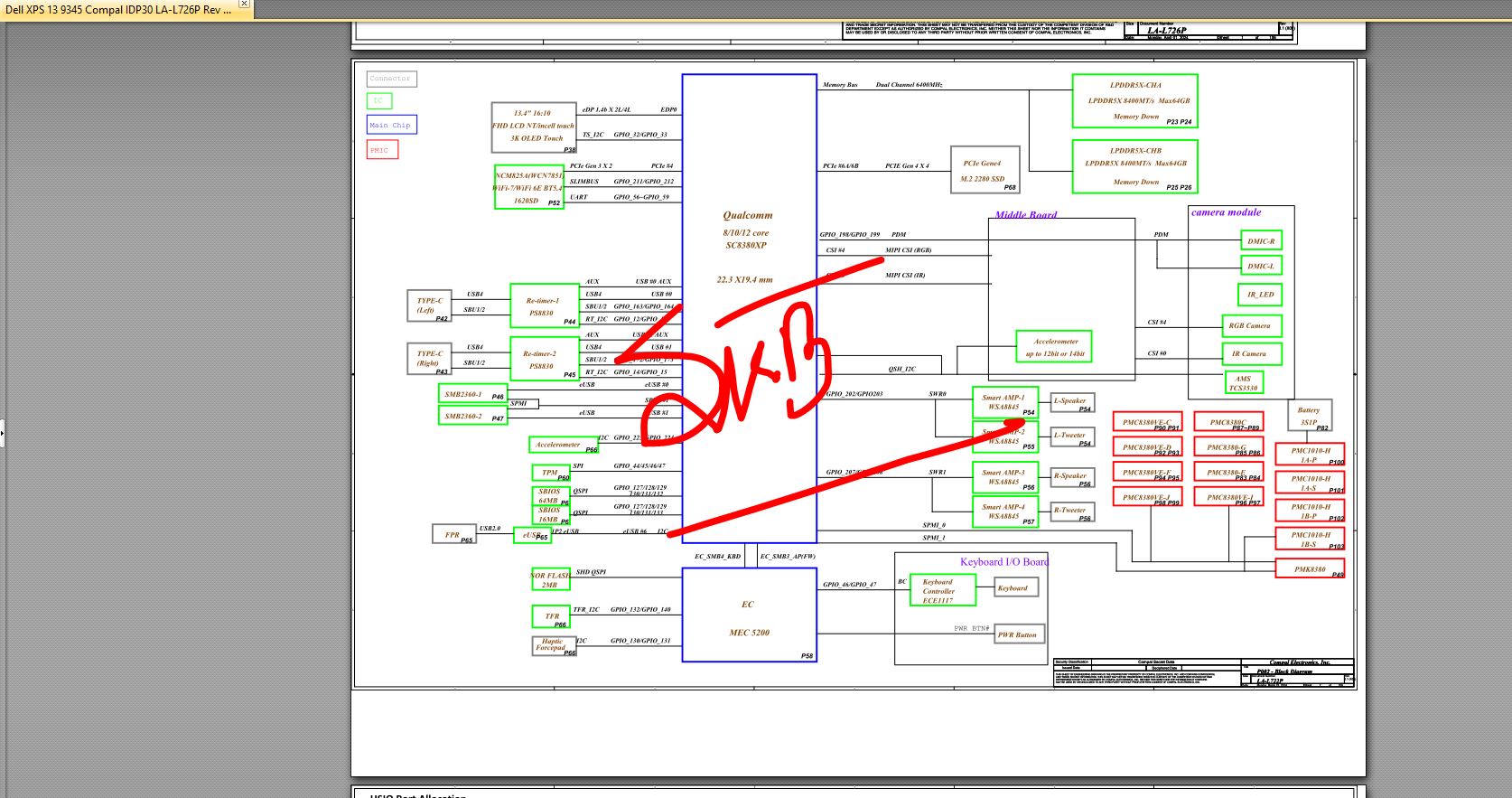1512x798 pixels.
Task: Click the Smart AMP-1 WSA8845 block
Action: (x=1004, y=403)
